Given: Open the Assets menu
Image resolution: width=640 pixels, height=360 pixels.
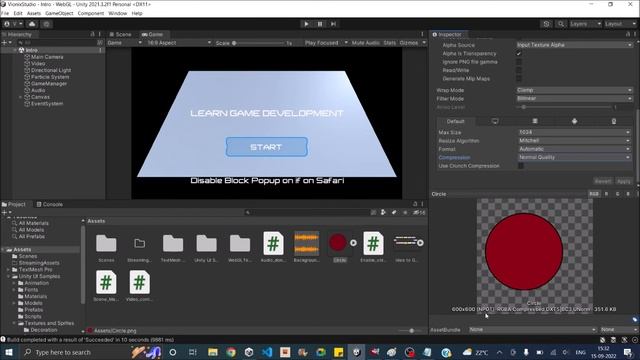Looking at the screenshot, I should click(34, 13).
